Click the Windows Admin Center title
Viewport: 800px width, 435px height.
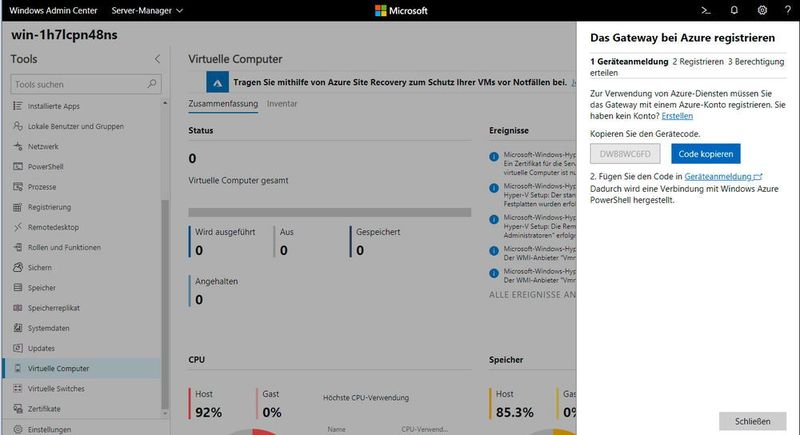tap(53, 10)
